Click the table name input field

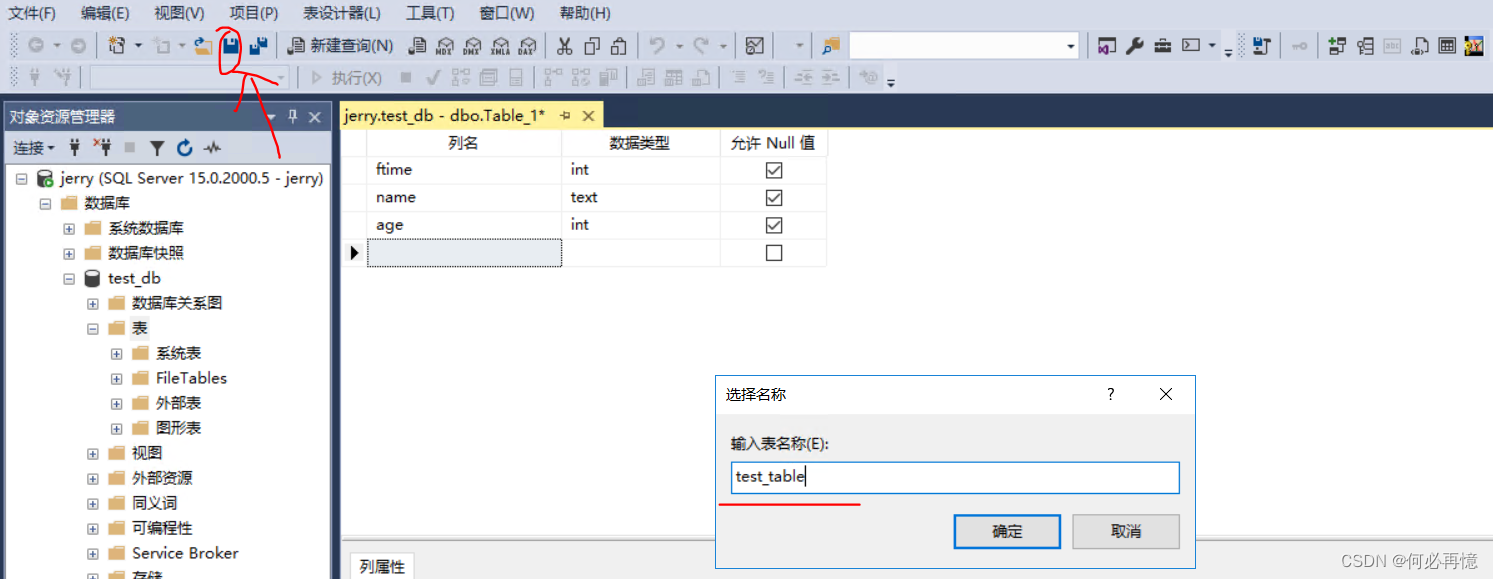[955, 477]
